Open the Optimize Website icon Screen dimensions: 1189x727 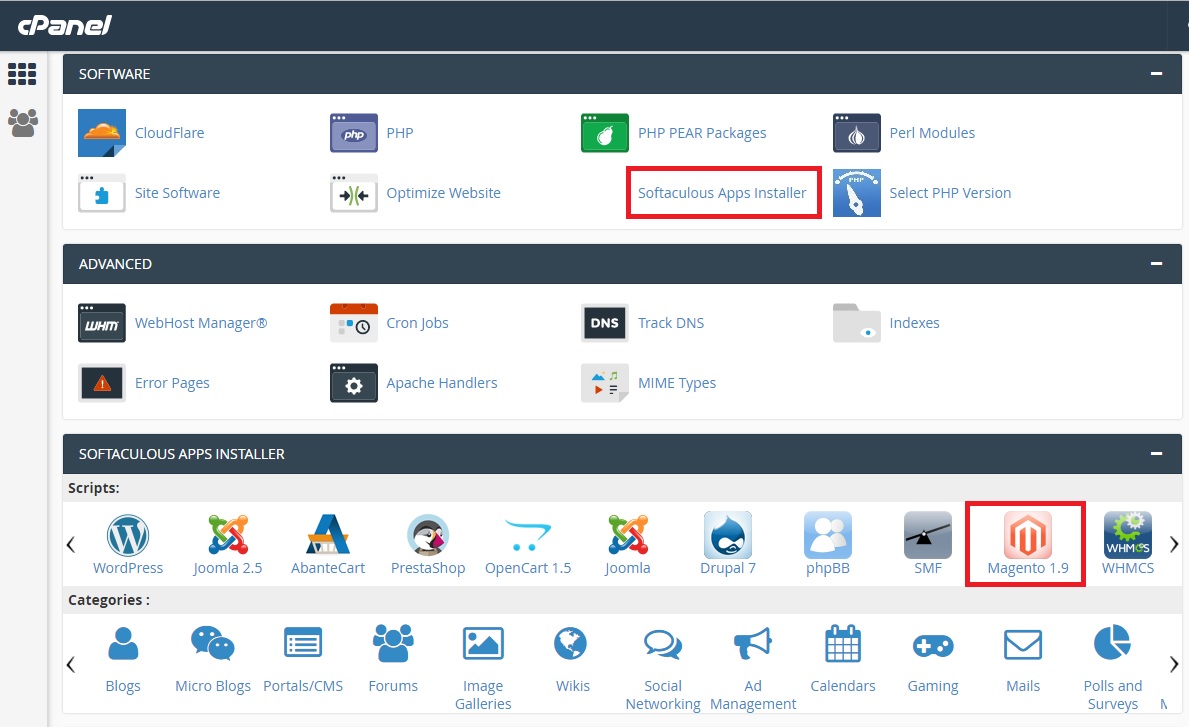(x=353, y=193)
